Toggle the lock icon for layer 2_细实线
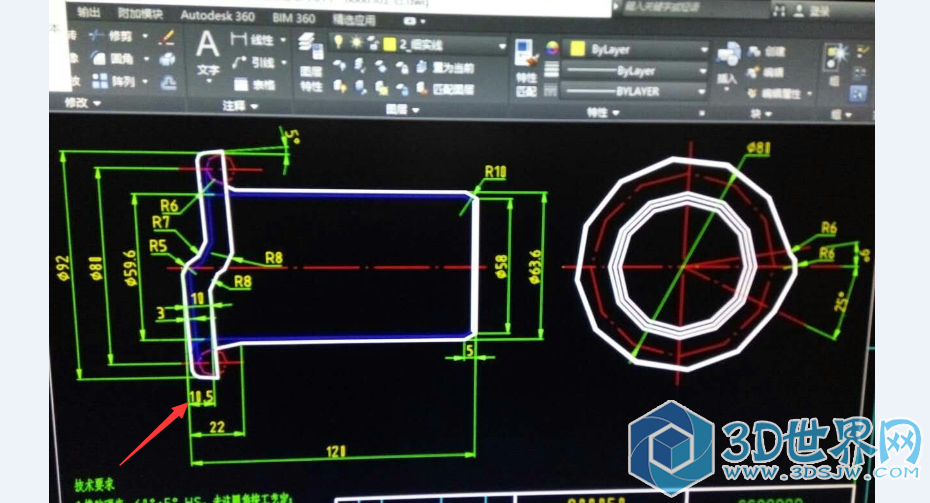930x503 pixels. pos(373,43)
